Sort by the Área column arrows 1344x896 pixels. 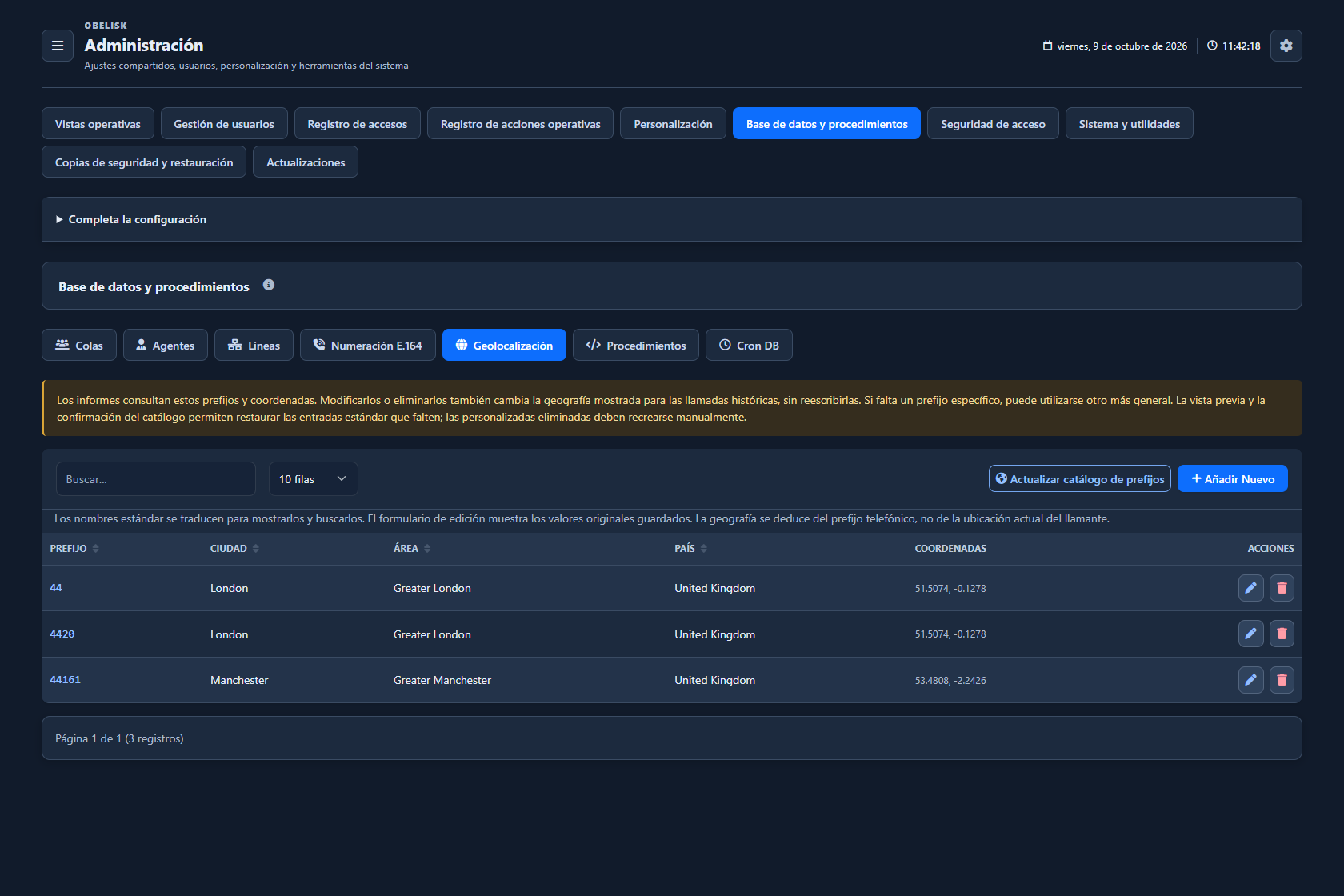pos(427,549)
